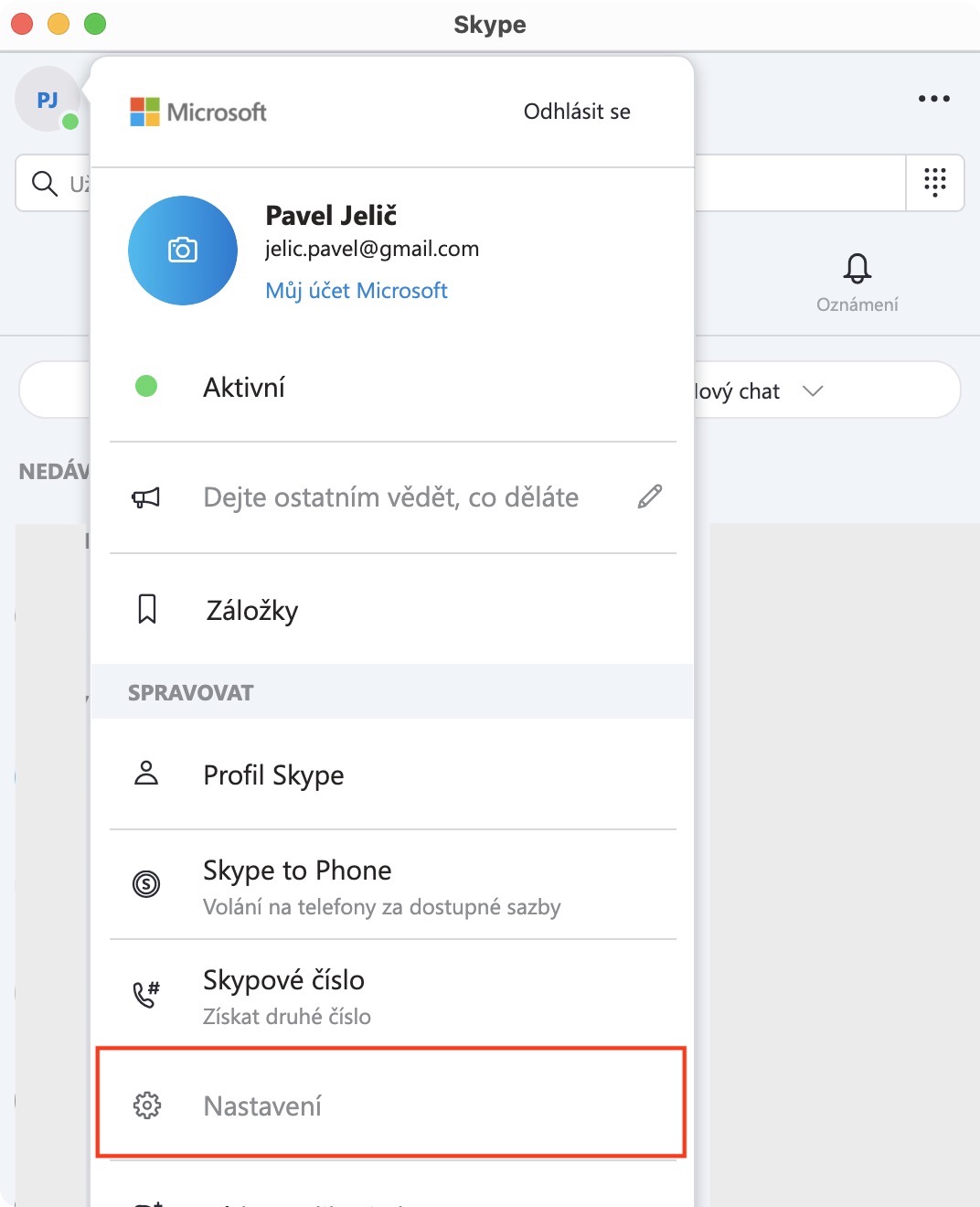The height and width of the screenshot is (1207, 980).
Task: Click the PJ avatar in the corner
Action: (x=48, y=100)
